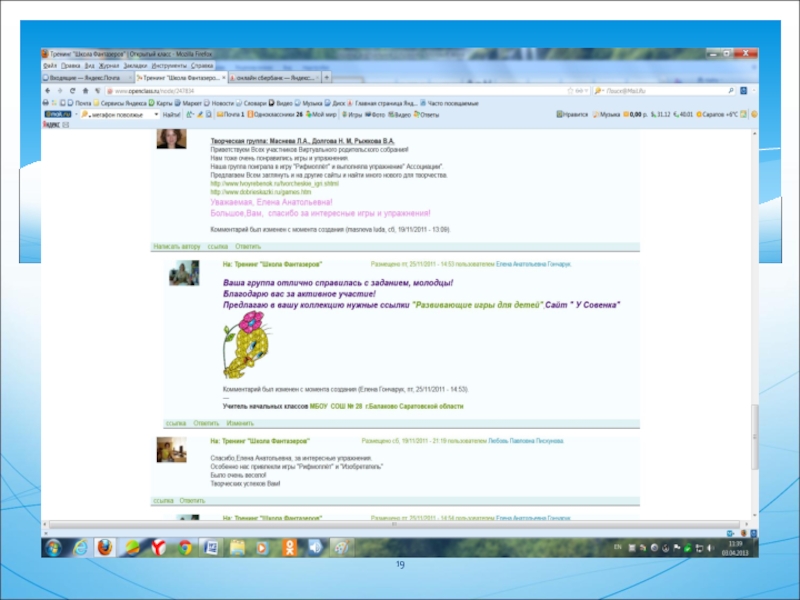Bookmark page with the star icon
The image size is (800, 600).
pos(570,91)
